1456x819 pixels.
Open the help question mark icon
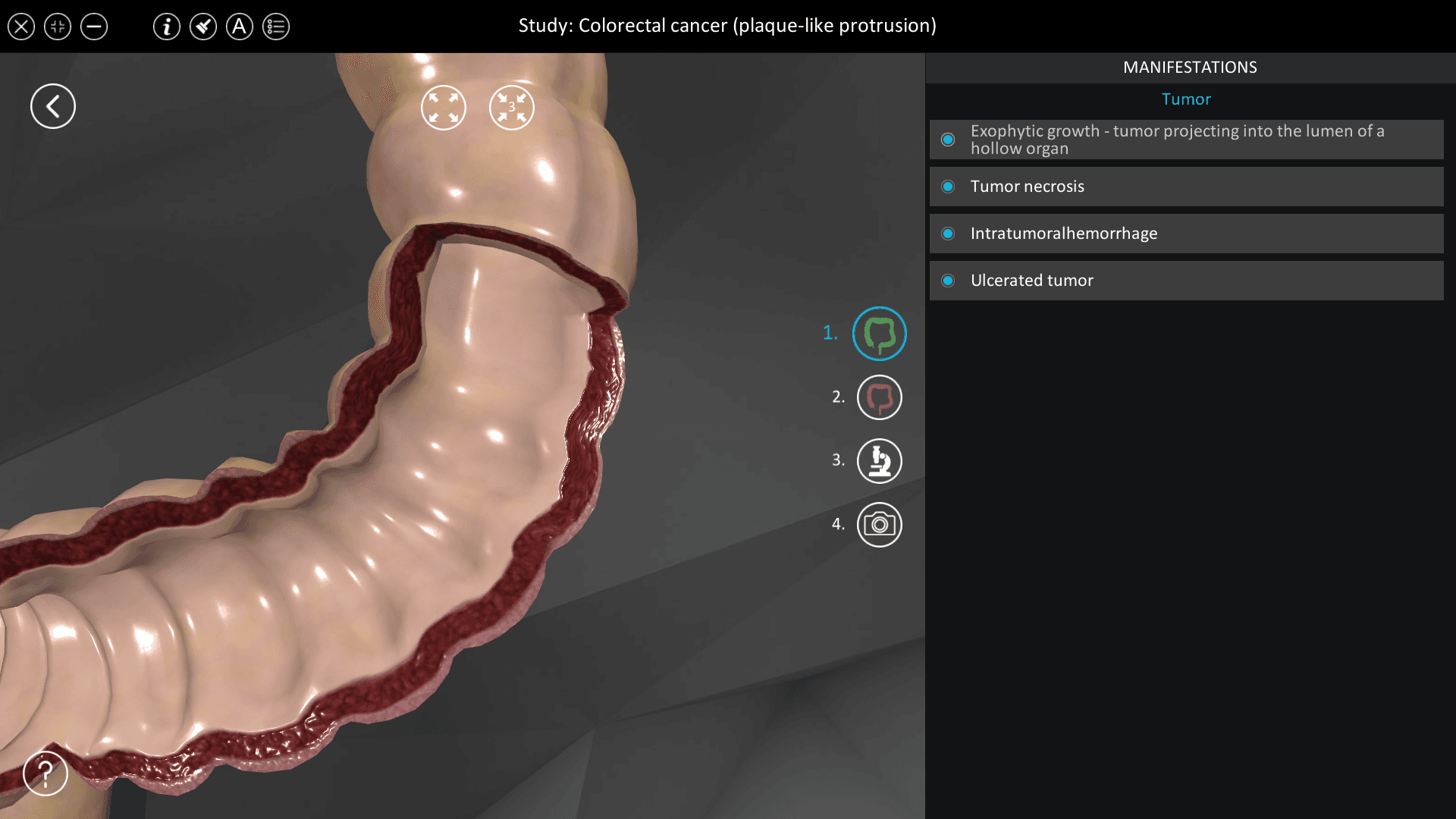(x=45, y=773)
